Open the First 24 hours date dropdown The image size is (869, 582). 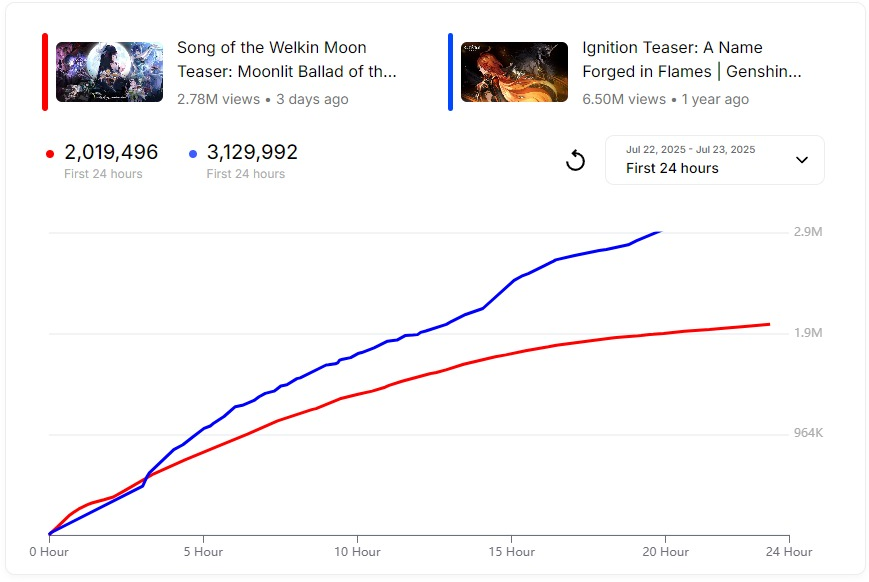(714, 160)
